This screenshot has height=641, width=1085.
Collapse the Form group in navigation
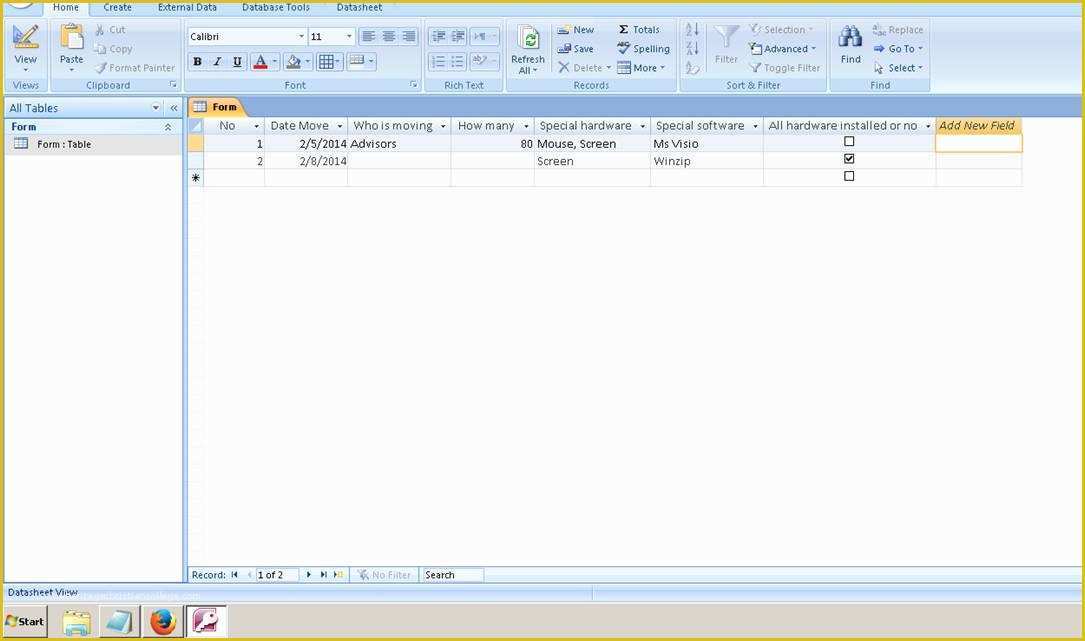[x=167, y=127]
